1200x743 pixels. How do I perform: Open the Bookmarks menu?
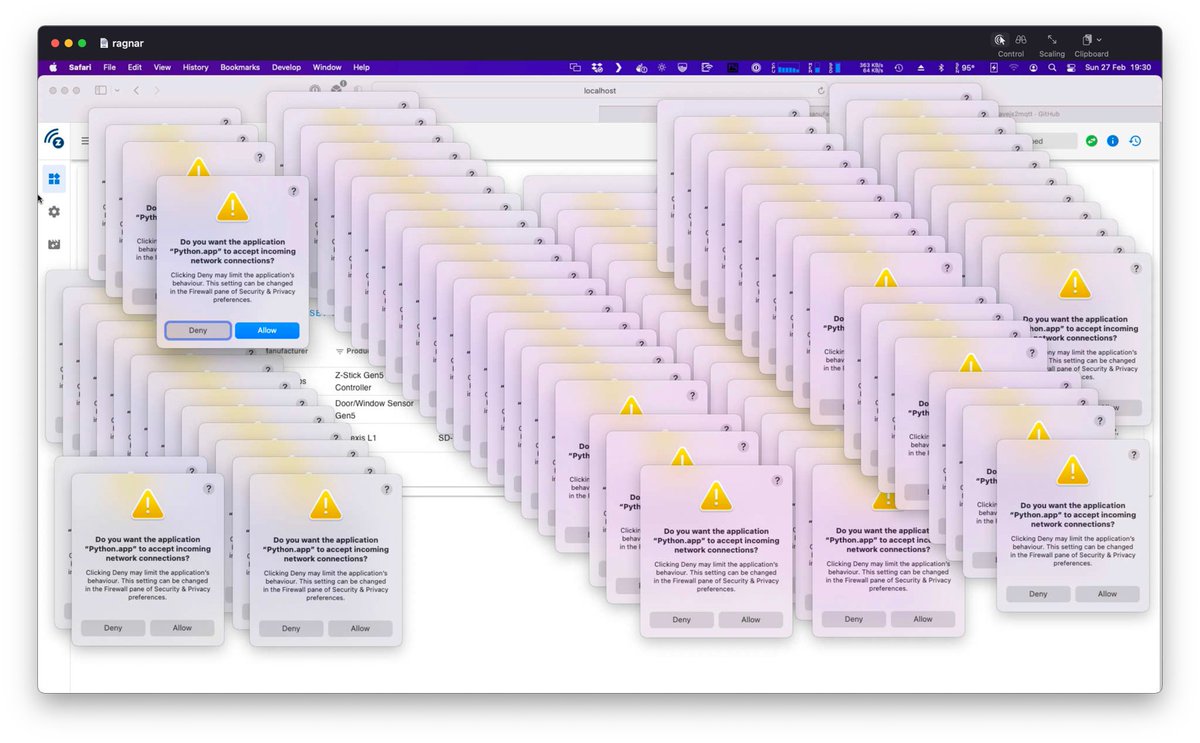pos(240,67)
